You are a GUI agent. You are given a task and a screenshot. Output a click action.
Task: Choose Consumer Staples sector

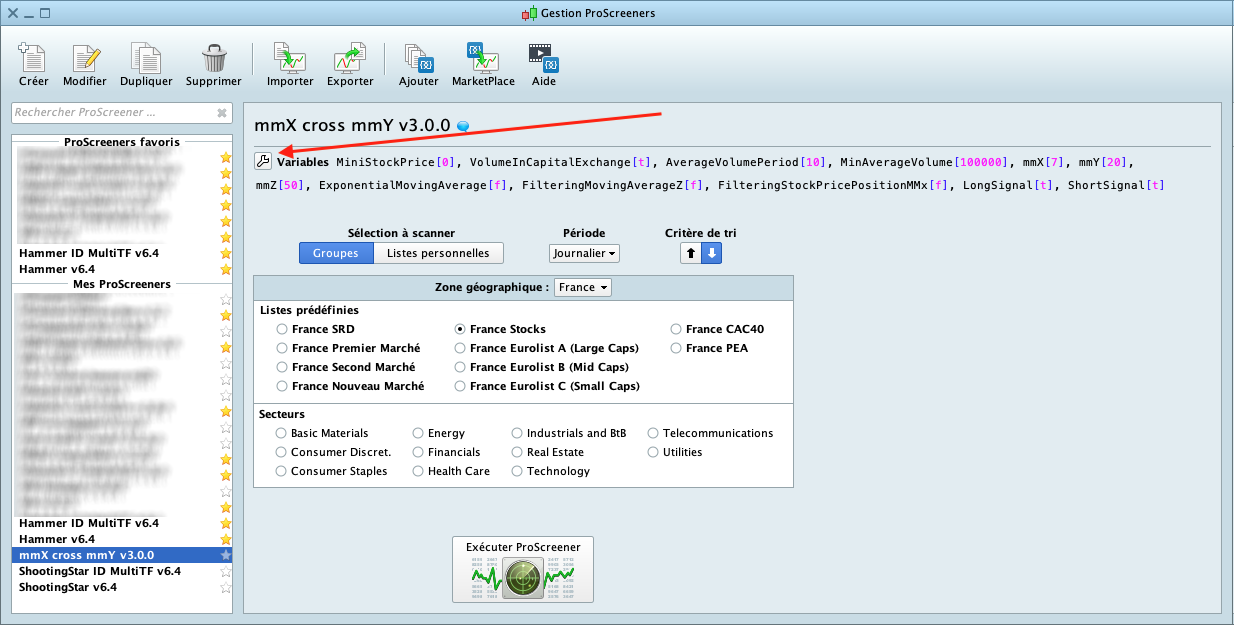[x=281, y=471]
